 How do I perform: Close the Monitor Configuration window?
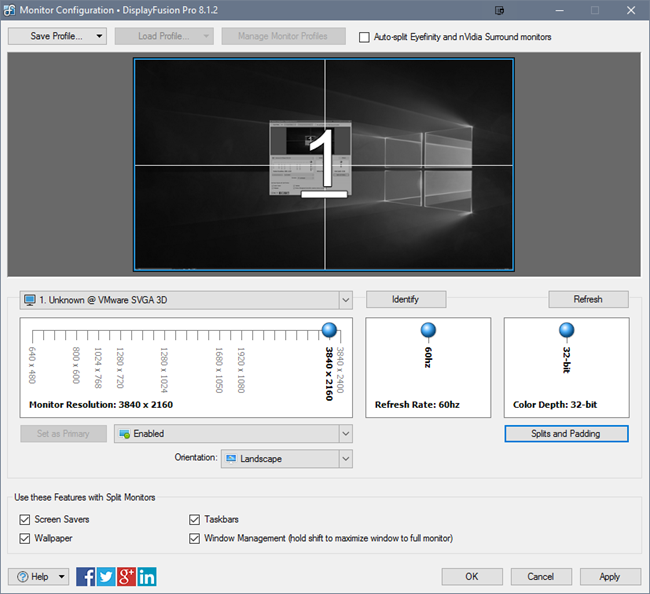tap(631, 10)
